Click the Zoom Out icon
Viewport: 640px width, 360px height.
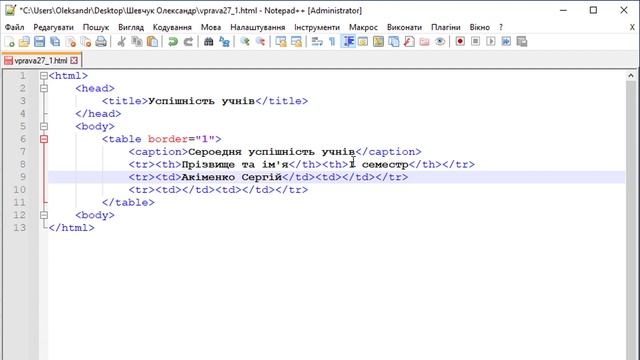(260, 42)
